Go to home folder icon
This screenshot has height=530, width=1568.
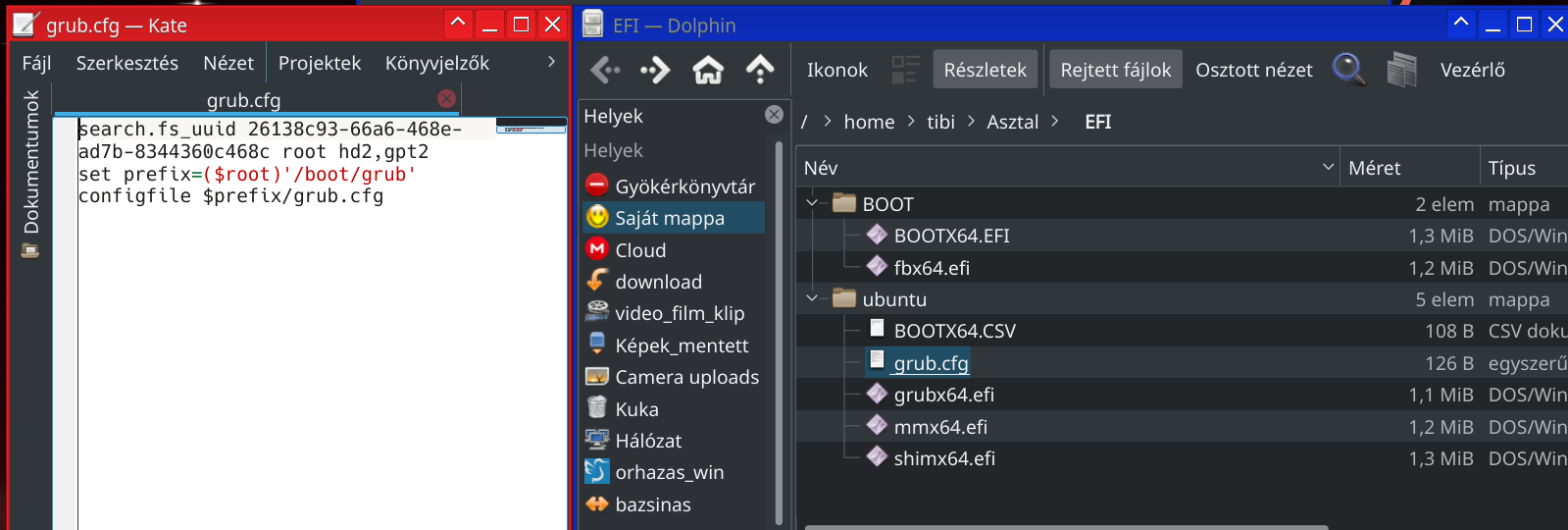pyautogui.click(x=708, y=70)
